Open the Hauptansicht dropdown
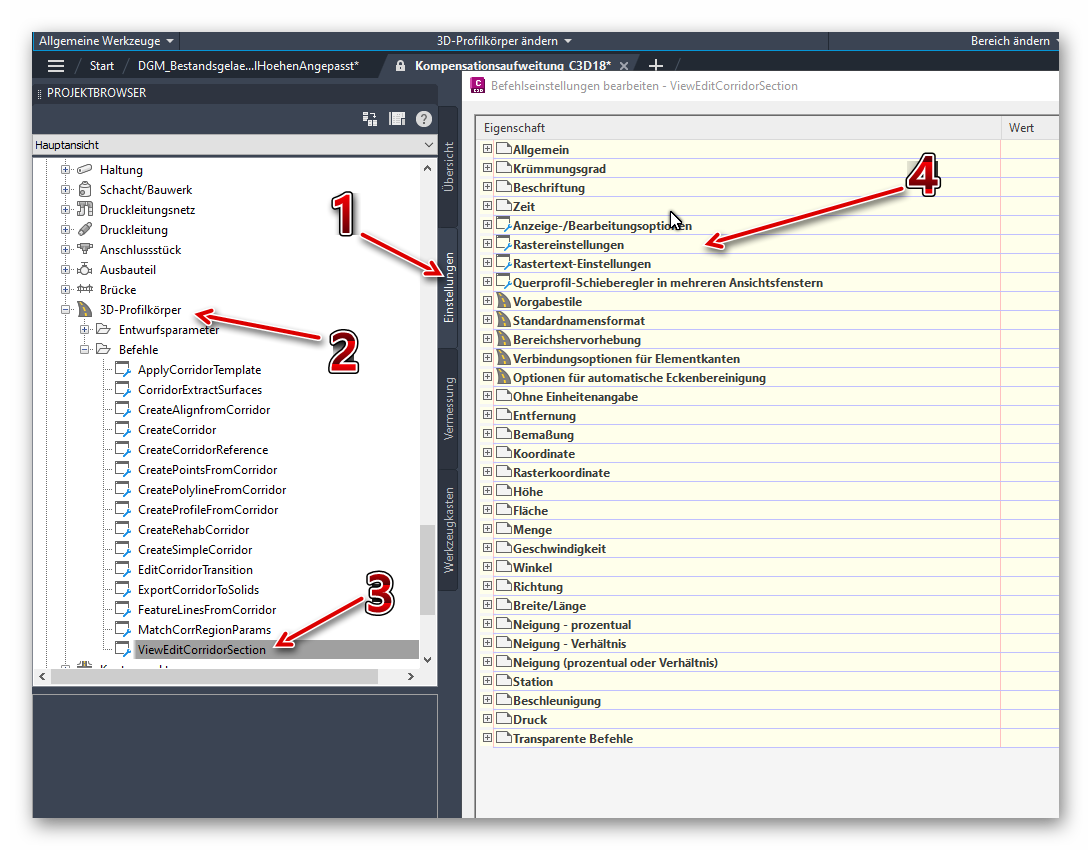The image size is (1091, 850). pyautogui.click(x=425, y=145)
